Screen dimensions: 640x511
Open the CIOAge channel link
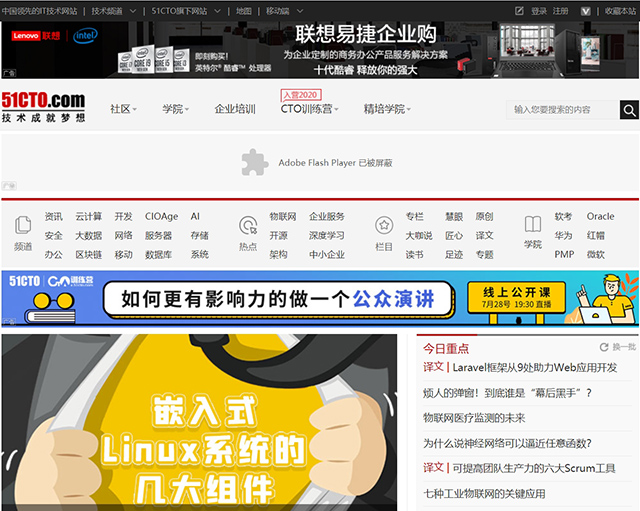click(x=161, y=216)
